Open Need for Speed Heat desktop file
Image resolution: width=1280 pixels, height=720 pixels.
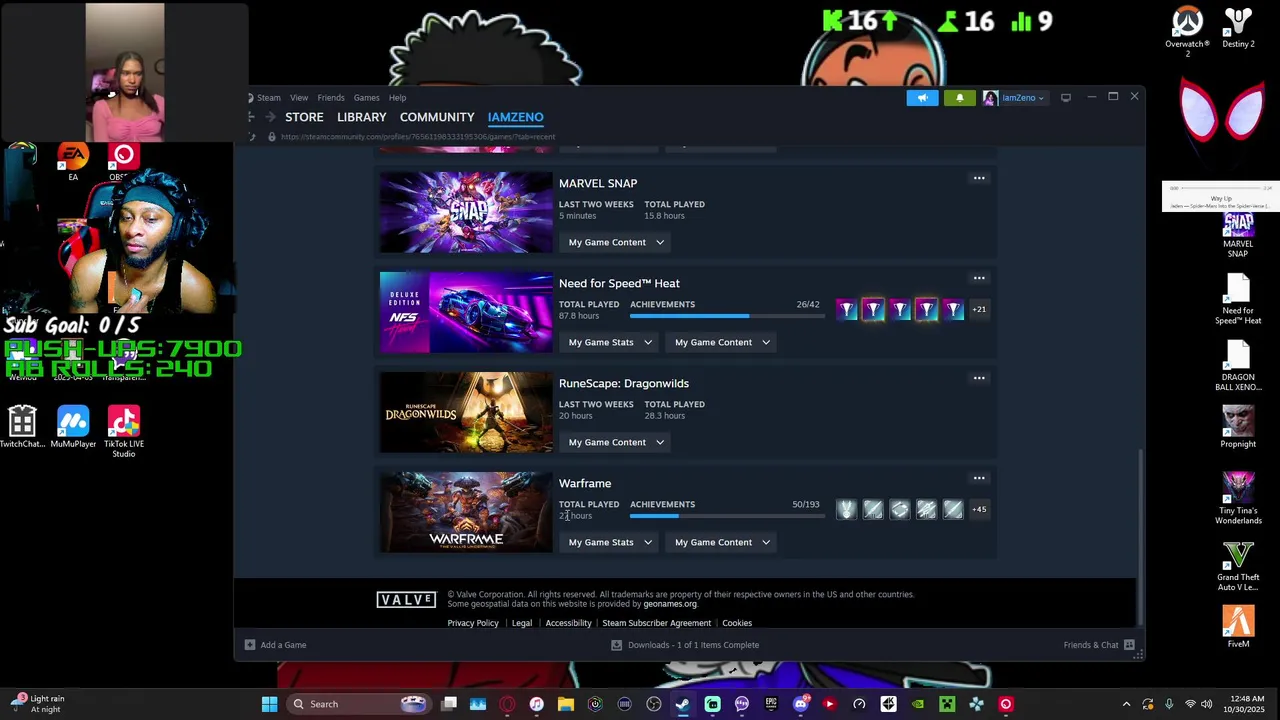click(x=1238, y=298)
